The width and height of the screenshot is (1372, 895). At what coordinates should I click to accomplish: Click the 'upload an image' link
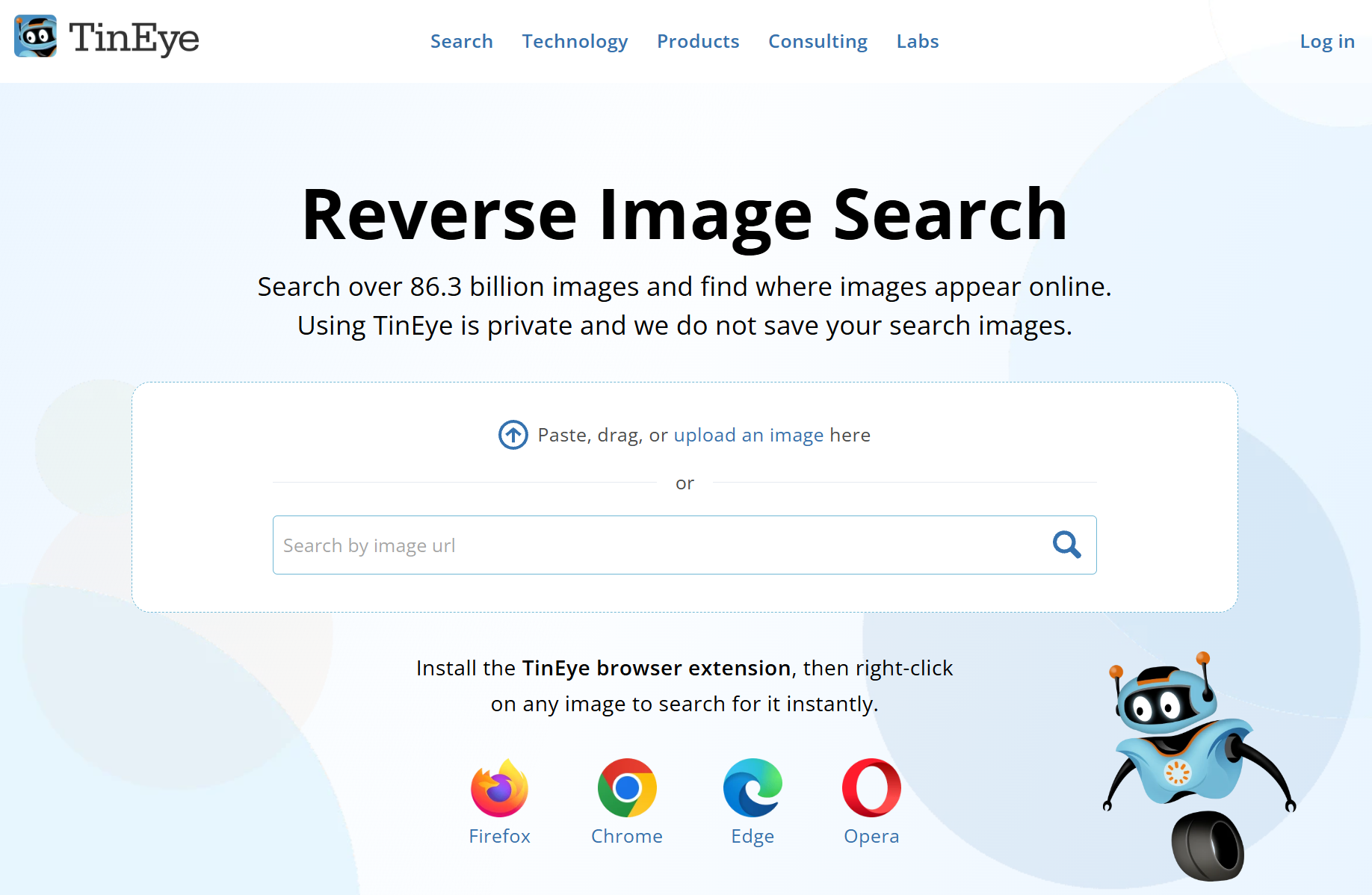pos(749,436)
